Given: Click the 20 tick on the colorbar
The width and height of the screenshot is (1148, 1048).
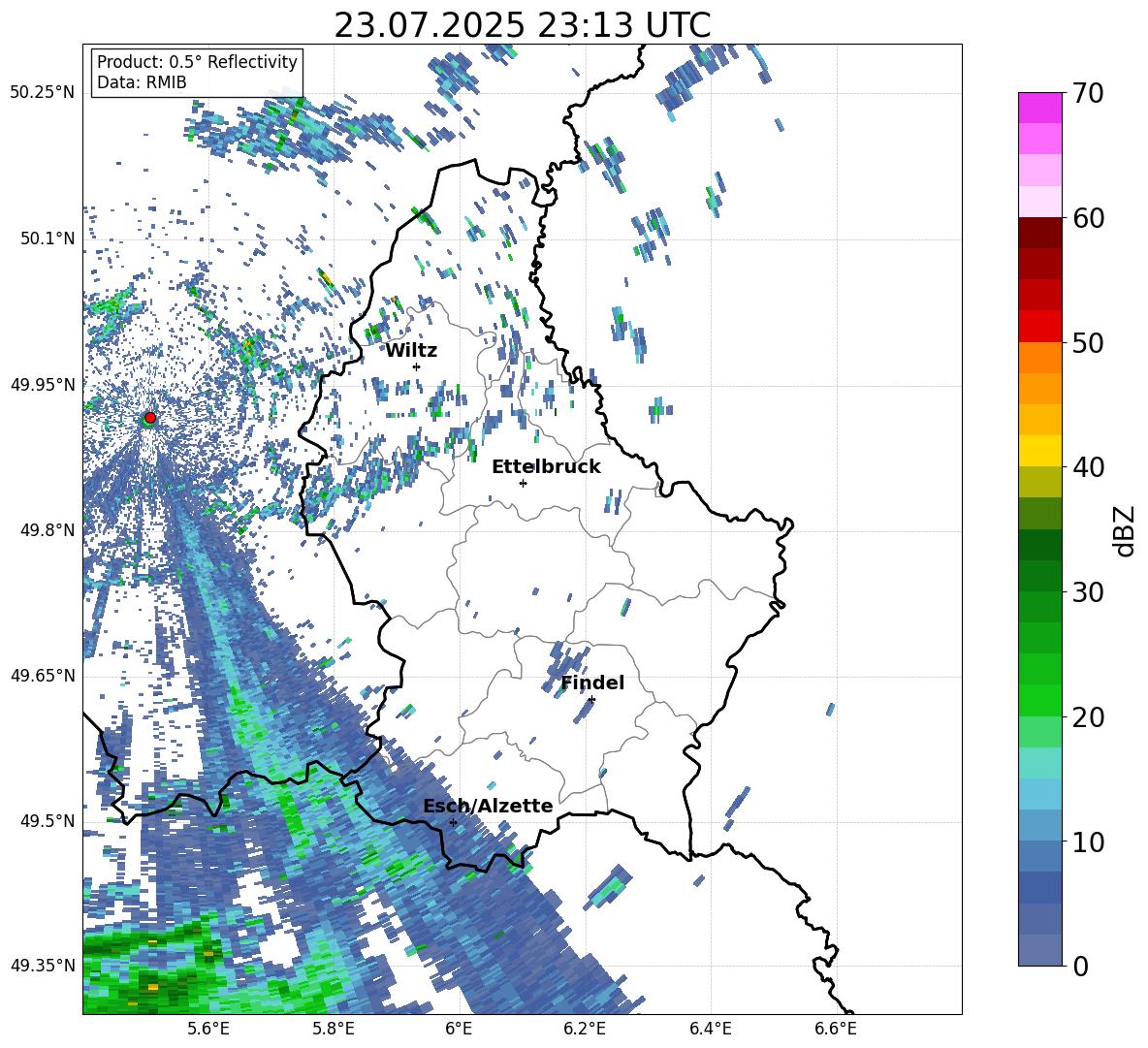Looking at the screenshot, I should [1088, 716].
